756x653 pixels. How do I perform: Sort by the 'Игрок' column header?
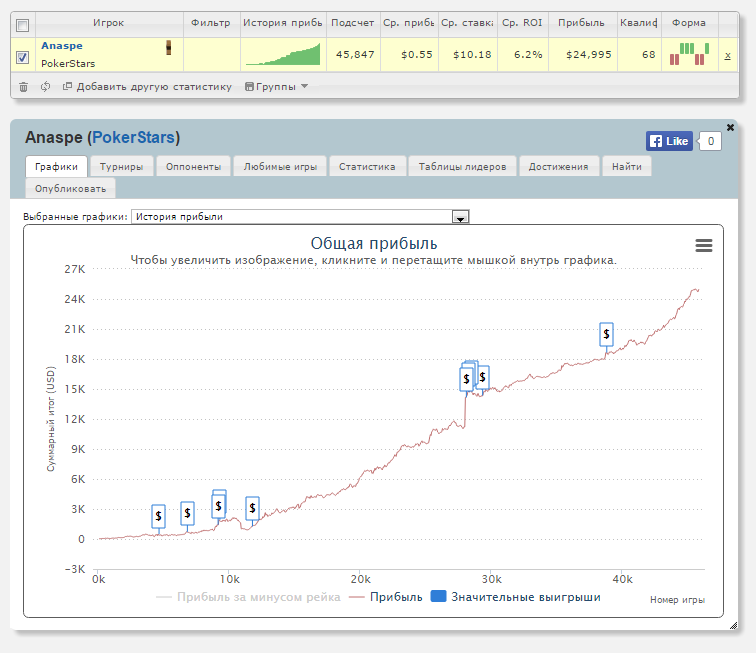point(109,23)
